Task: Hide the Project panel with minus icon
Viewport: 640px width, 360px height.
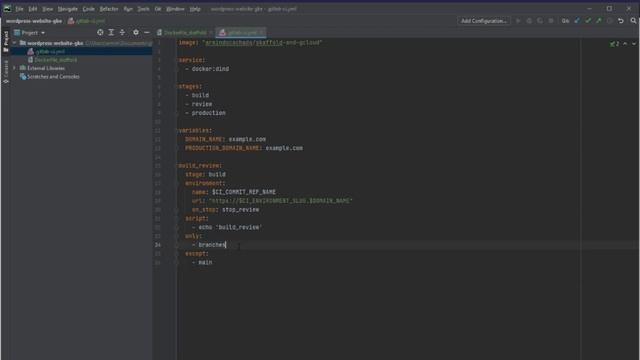Action: (x=147, y=32)
